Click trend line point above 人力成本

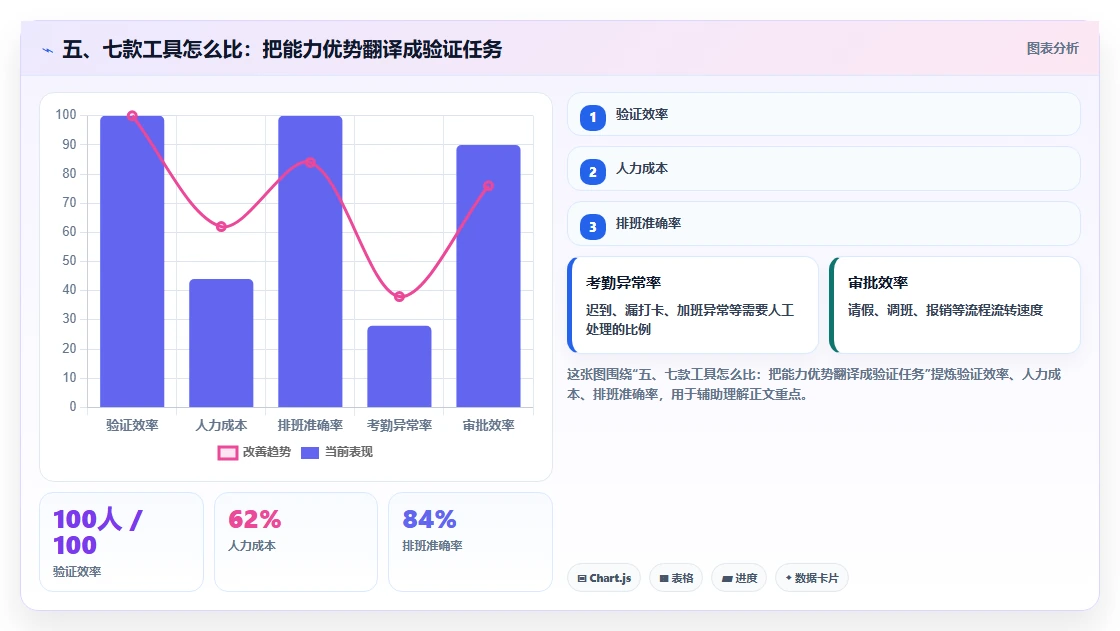point(221,227)
